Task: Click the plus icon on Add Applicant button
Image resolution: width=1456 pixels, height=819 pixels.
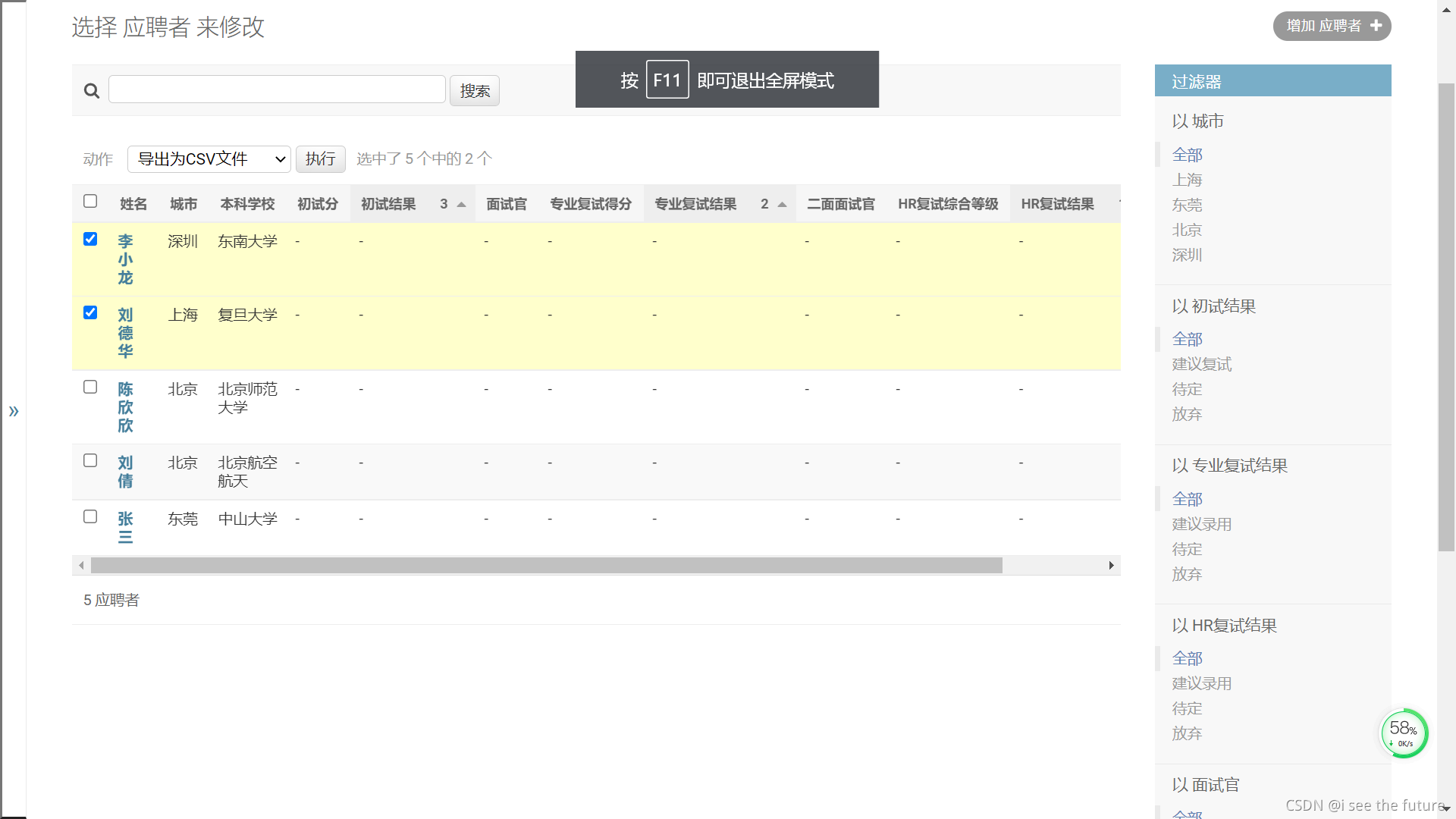Action: click(x=1376, y=26)
